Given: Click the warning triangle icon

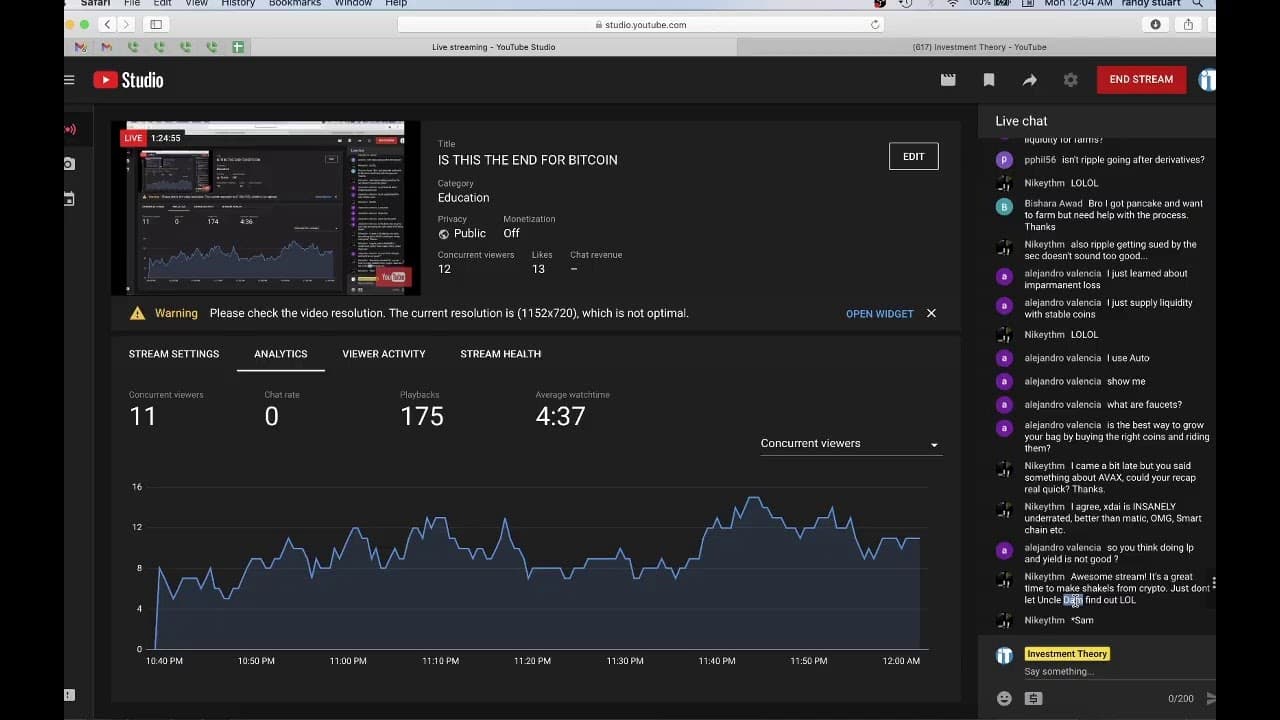Looking at the screenshot, I should pyautogui.click(x=138, y=313).
